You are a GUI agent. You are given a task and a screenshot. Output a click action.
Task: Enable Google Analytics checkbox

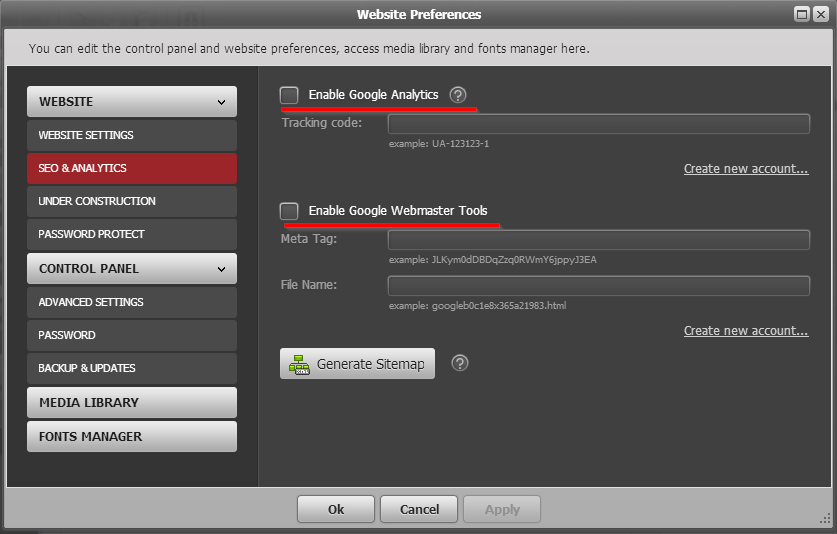[x=289, y=95]
